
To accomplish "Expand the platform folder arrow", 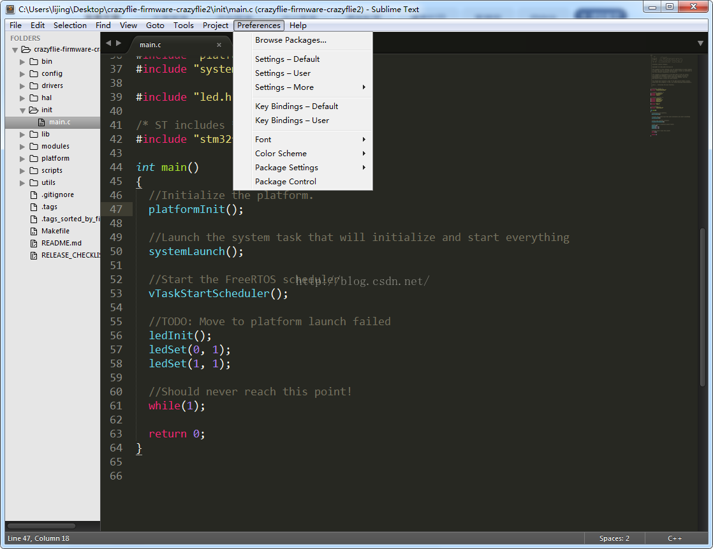I will click(x=22, y=159).
